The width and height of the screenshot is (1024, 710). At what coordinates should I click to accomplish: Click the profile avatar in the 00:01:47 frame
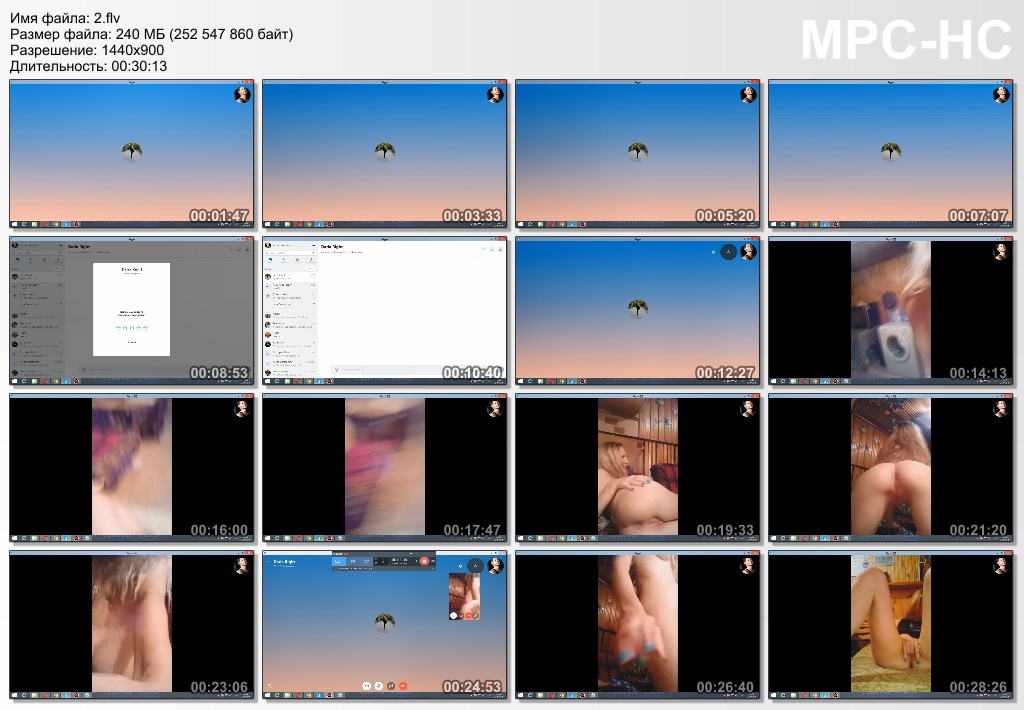click(x=242, y=95)
